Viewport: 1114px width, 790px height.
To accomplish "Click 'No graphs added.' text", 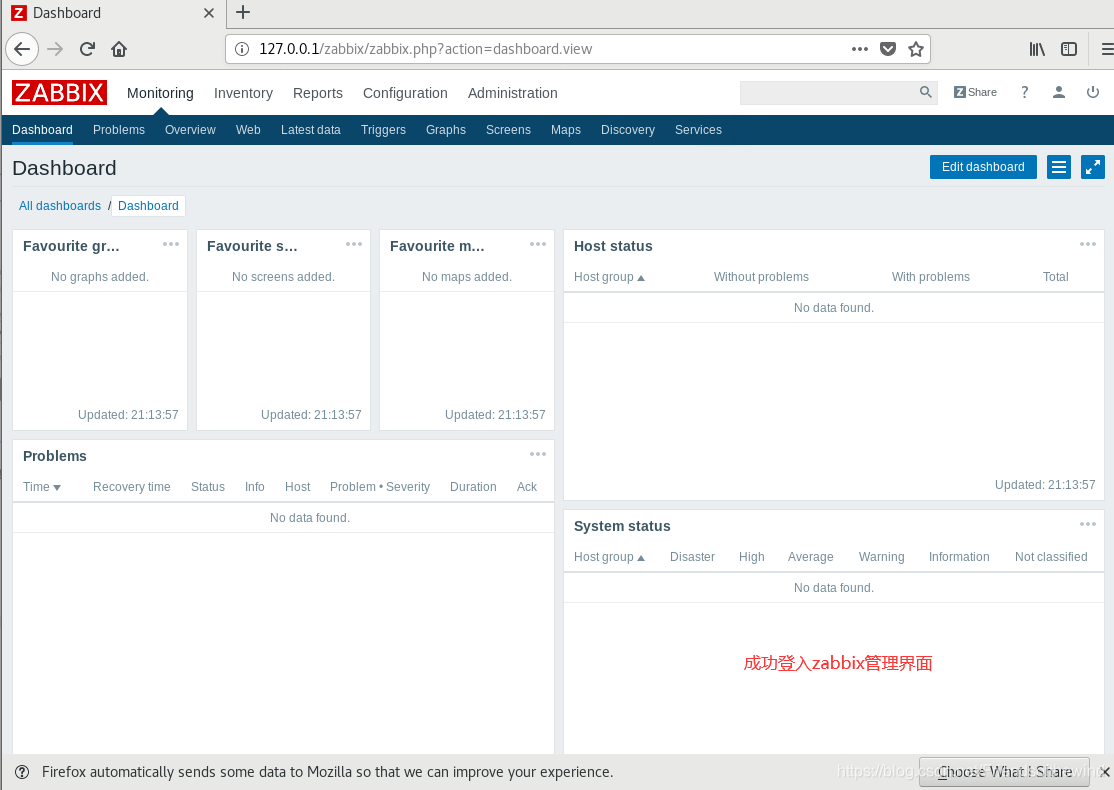I will click(99, 277).
